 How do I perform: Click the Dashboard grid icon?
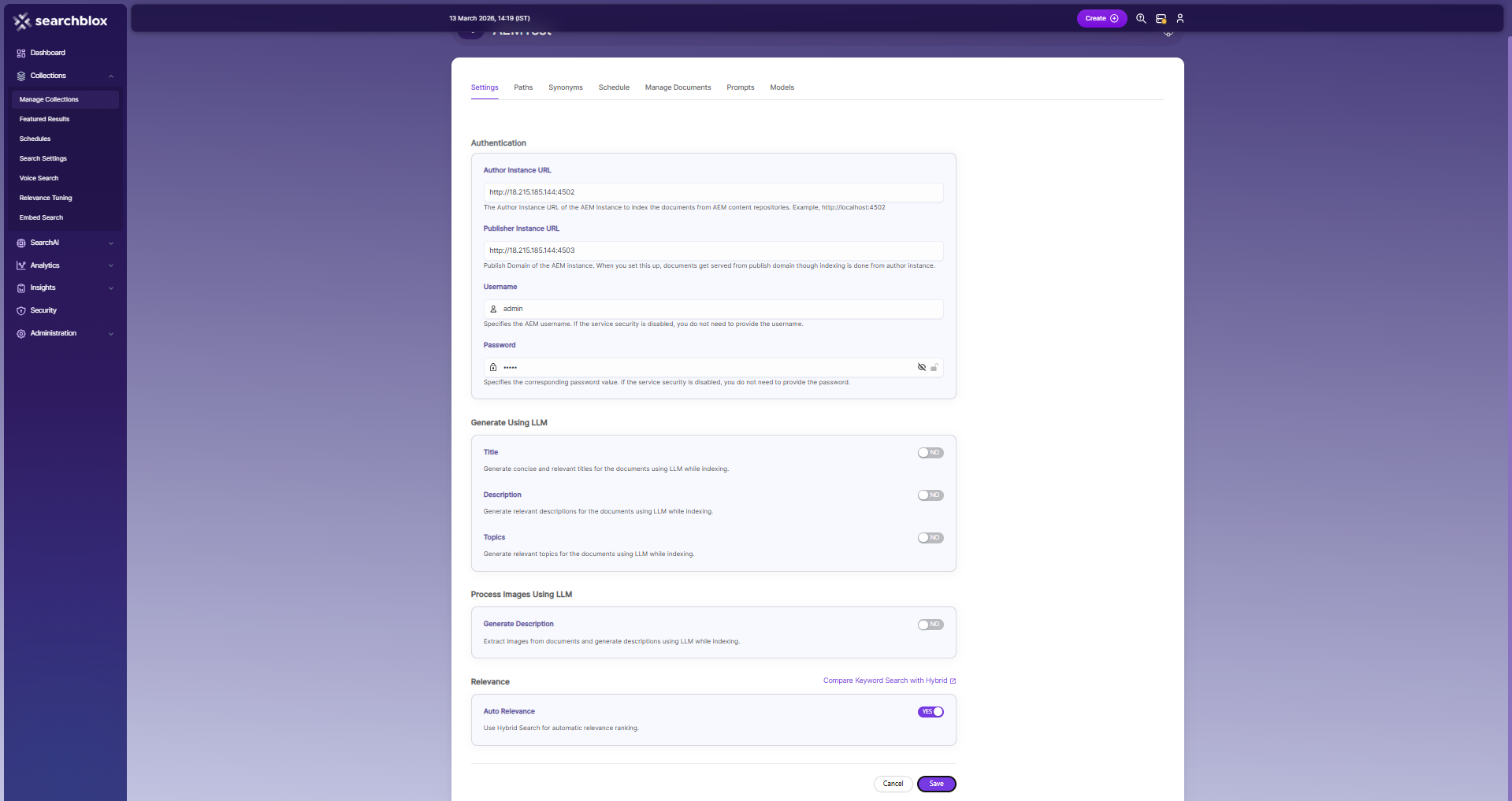(x=21, y=54)
